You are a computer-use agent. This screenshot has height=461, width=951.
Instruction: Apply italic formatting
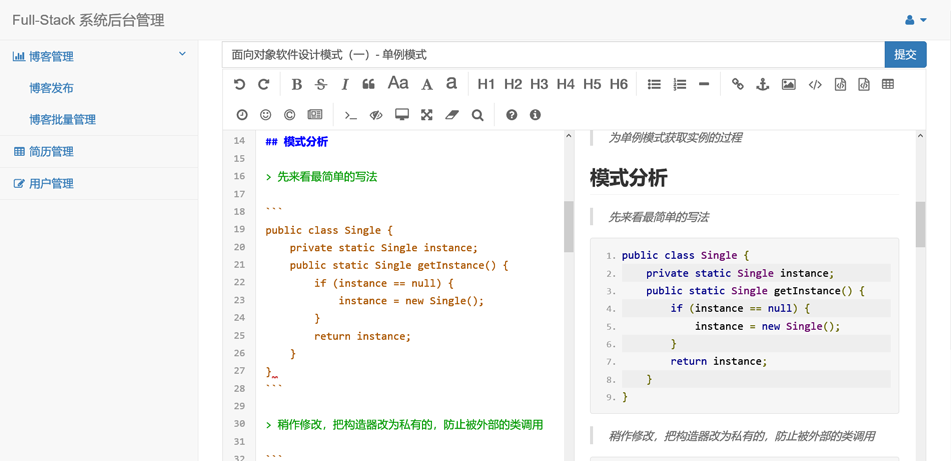pyautogui.click(x=344, y=84)
